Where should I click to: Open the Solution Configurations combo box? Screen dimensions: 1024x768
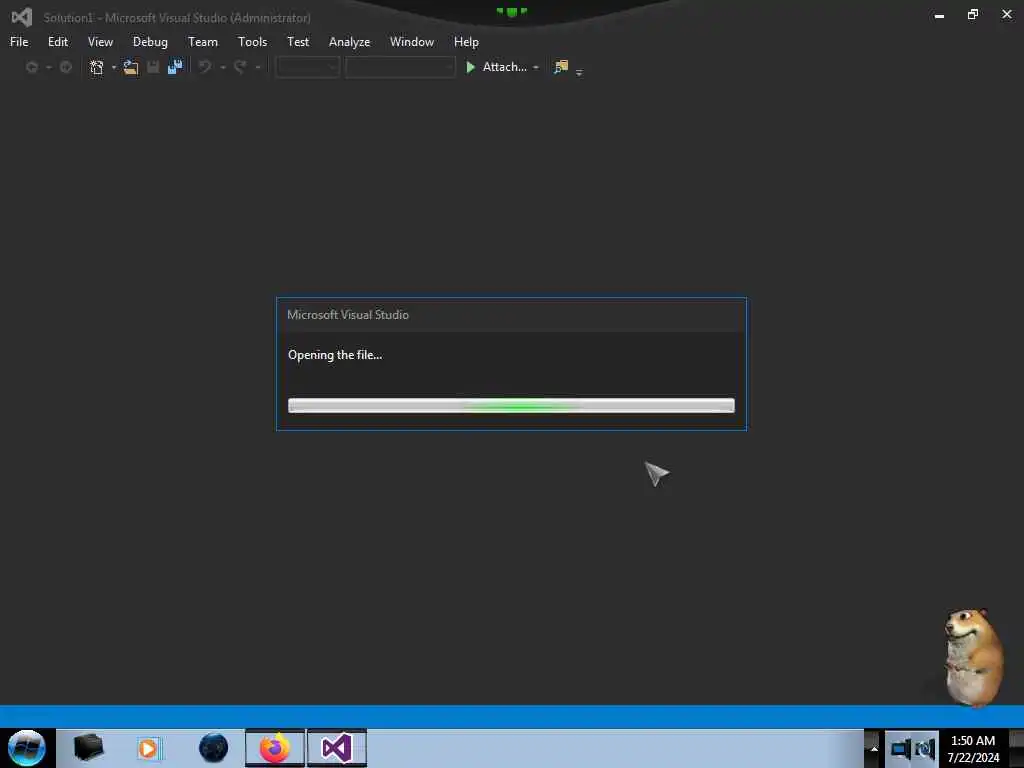(x=308, y=67)
